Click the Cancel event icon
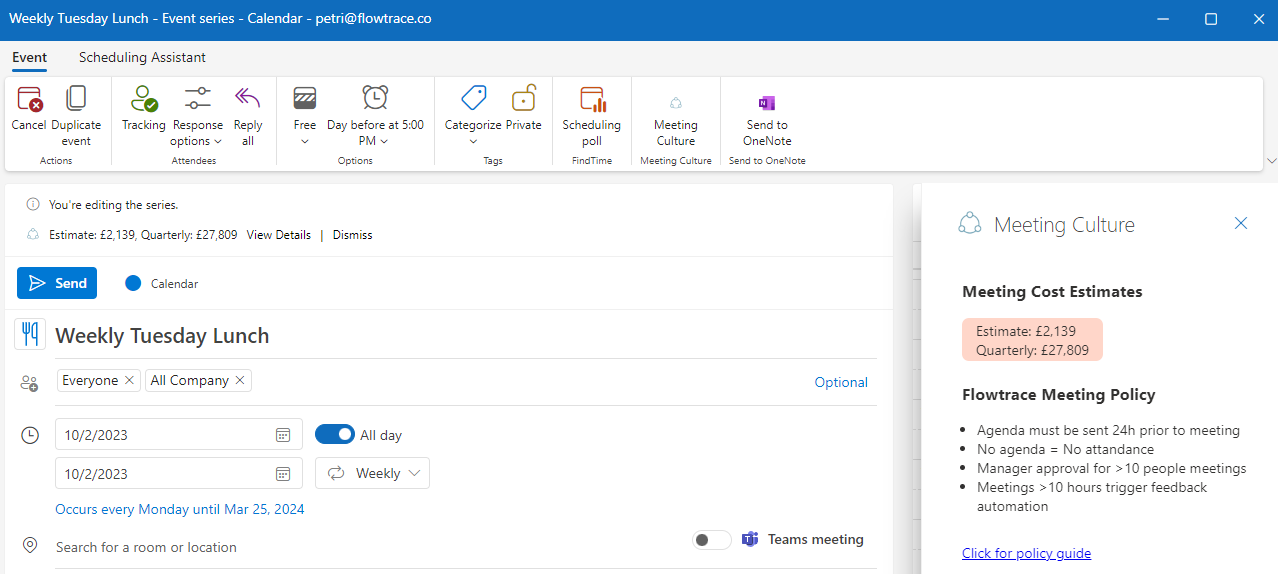The width and height of the screenshot is (1278, 574). (29, 100)
